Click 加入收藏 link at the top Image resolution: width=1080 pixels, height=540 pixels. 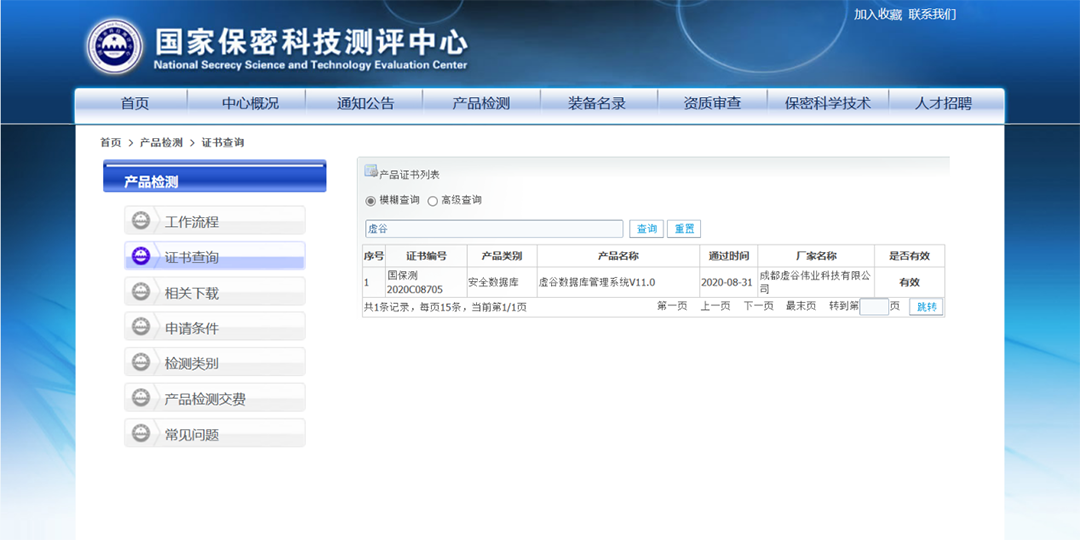coord(877,14)
